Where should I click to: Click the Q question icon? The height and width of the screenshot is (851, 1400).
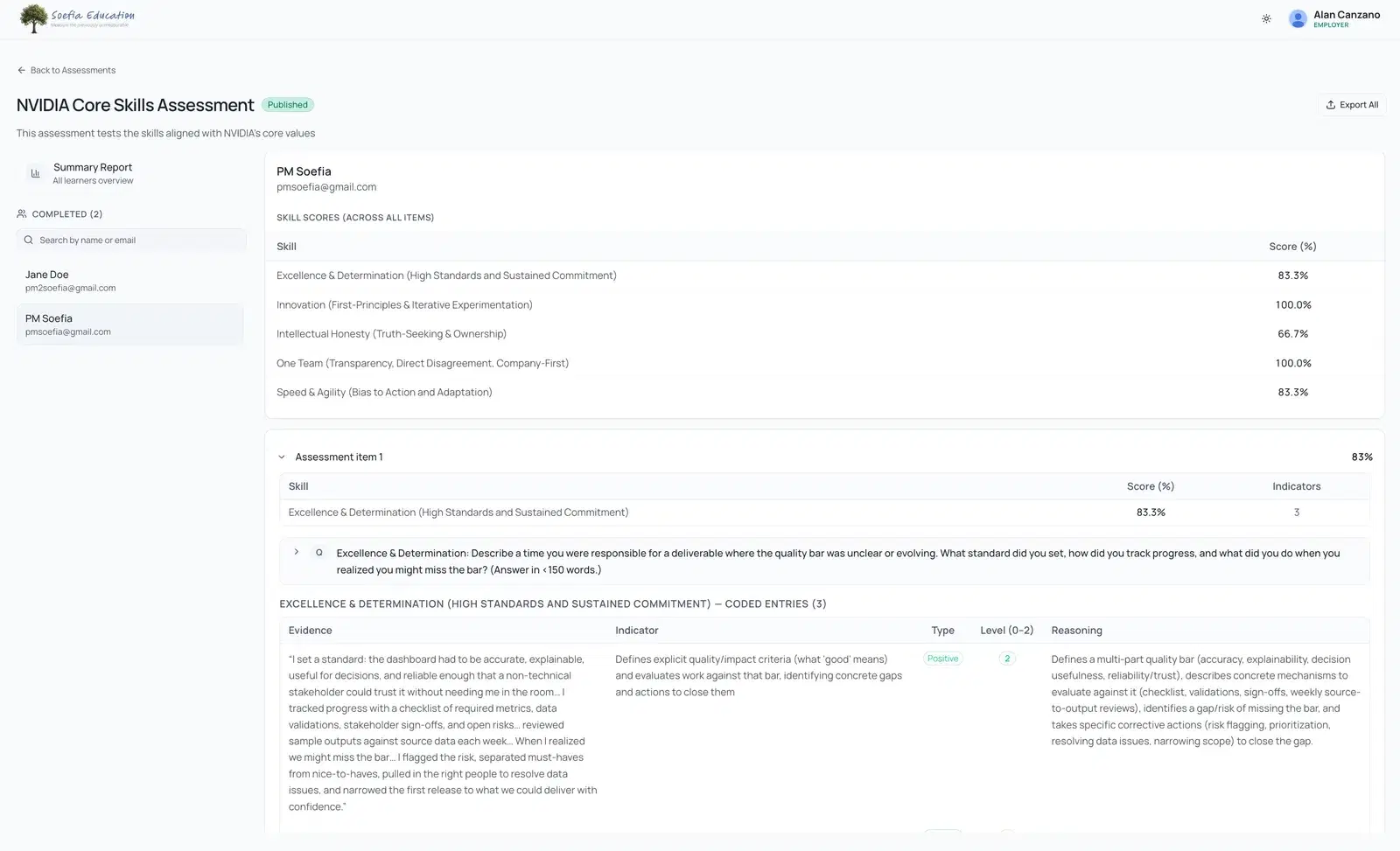pos(319,553)
